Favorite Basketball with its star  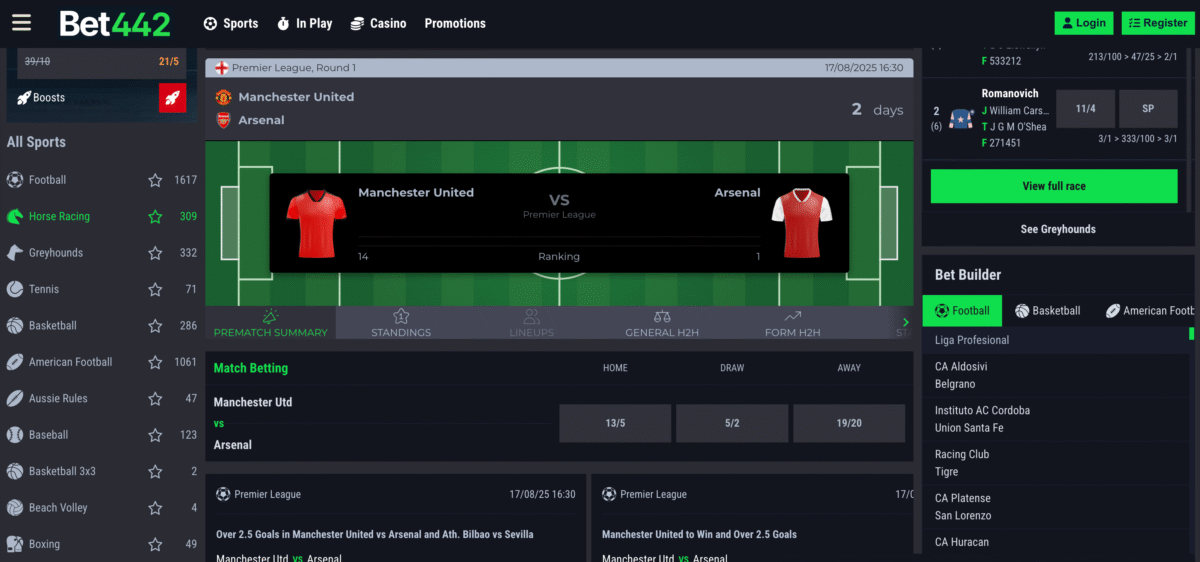coord(155,325)
